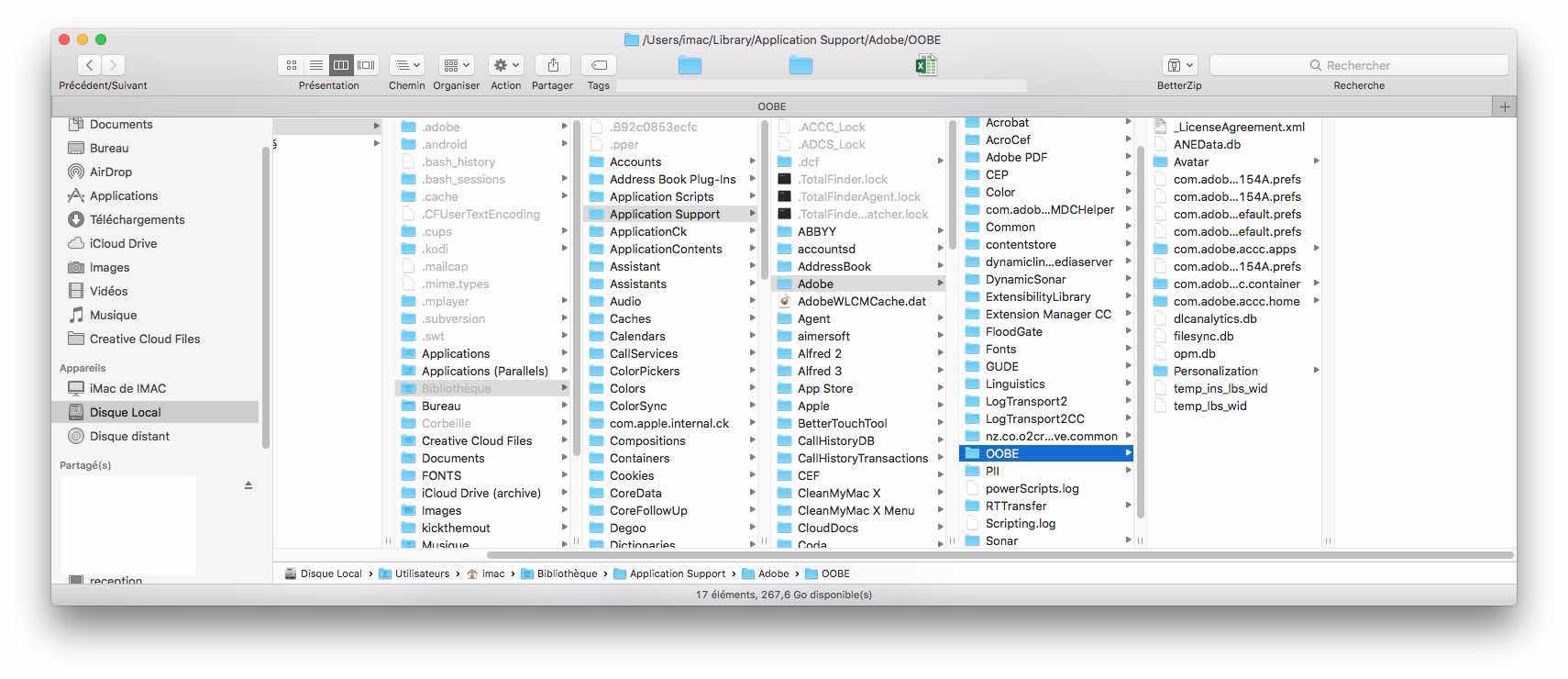Expand the Acrobat folder arrow

coord(1128,122)
